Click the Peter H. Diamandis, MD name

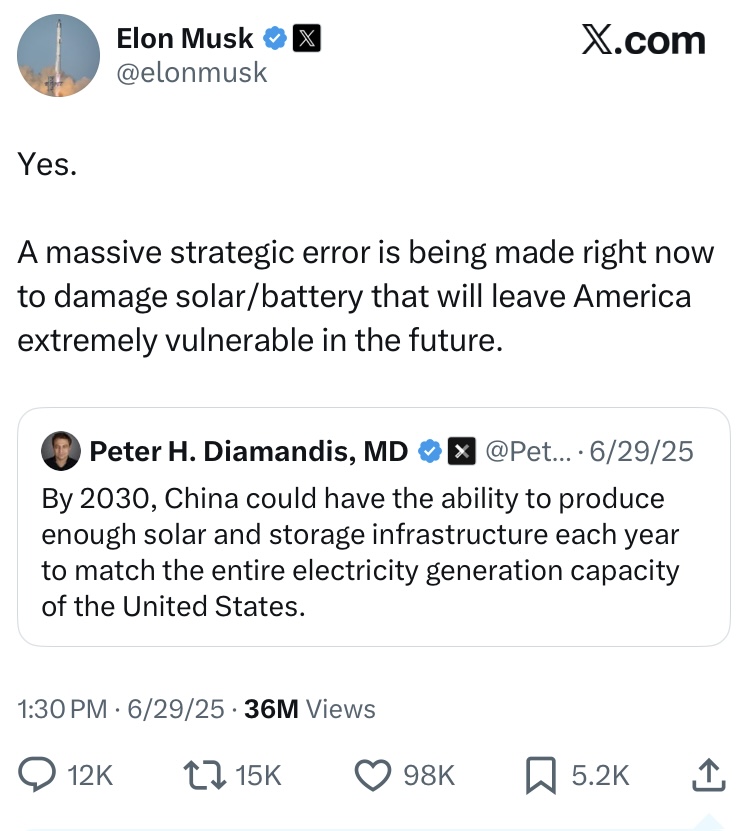(249, 452)
